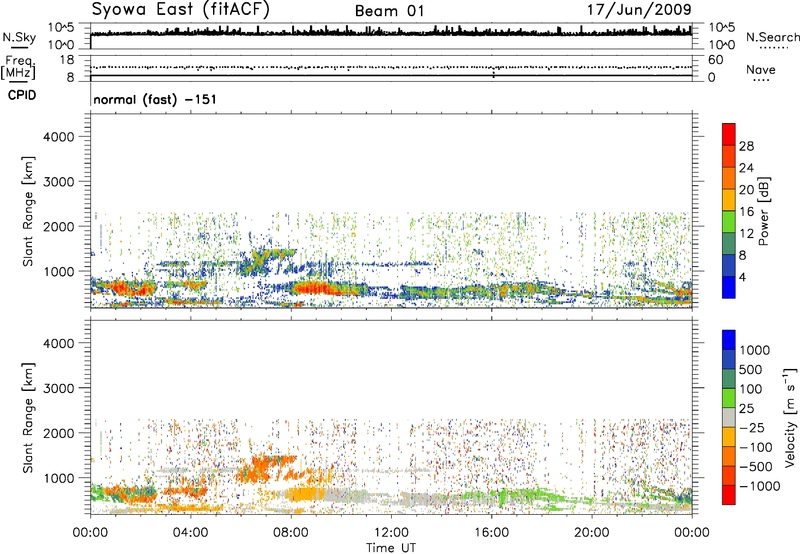Click the '-1000' velocity colorbar tick
The height and width of the screenshot is (554, 800).
coord(759,486)
